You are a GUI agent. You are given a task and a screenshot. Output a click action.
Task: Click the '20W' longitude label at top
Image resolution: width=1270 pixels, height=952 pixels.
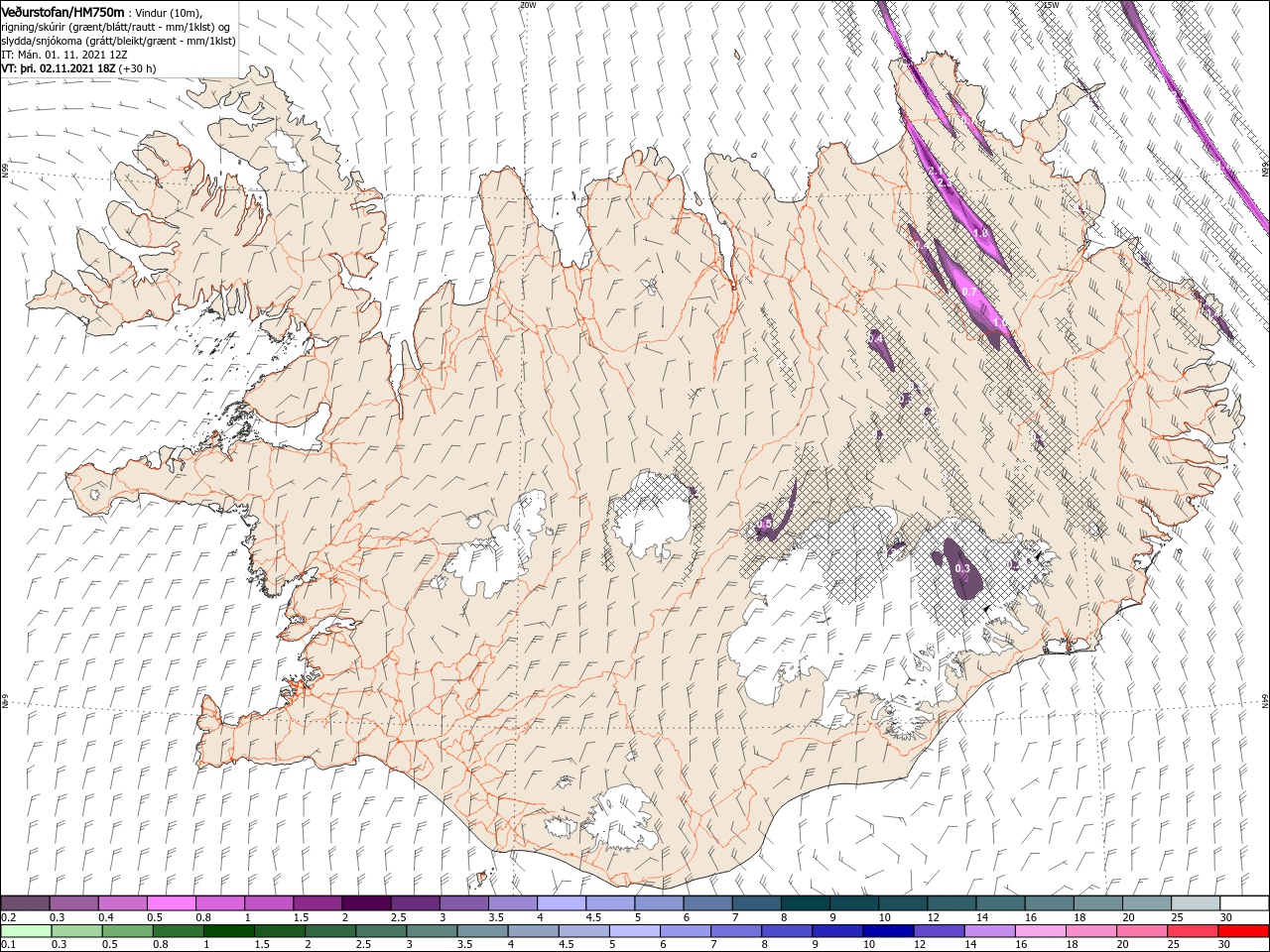[528, 5]
